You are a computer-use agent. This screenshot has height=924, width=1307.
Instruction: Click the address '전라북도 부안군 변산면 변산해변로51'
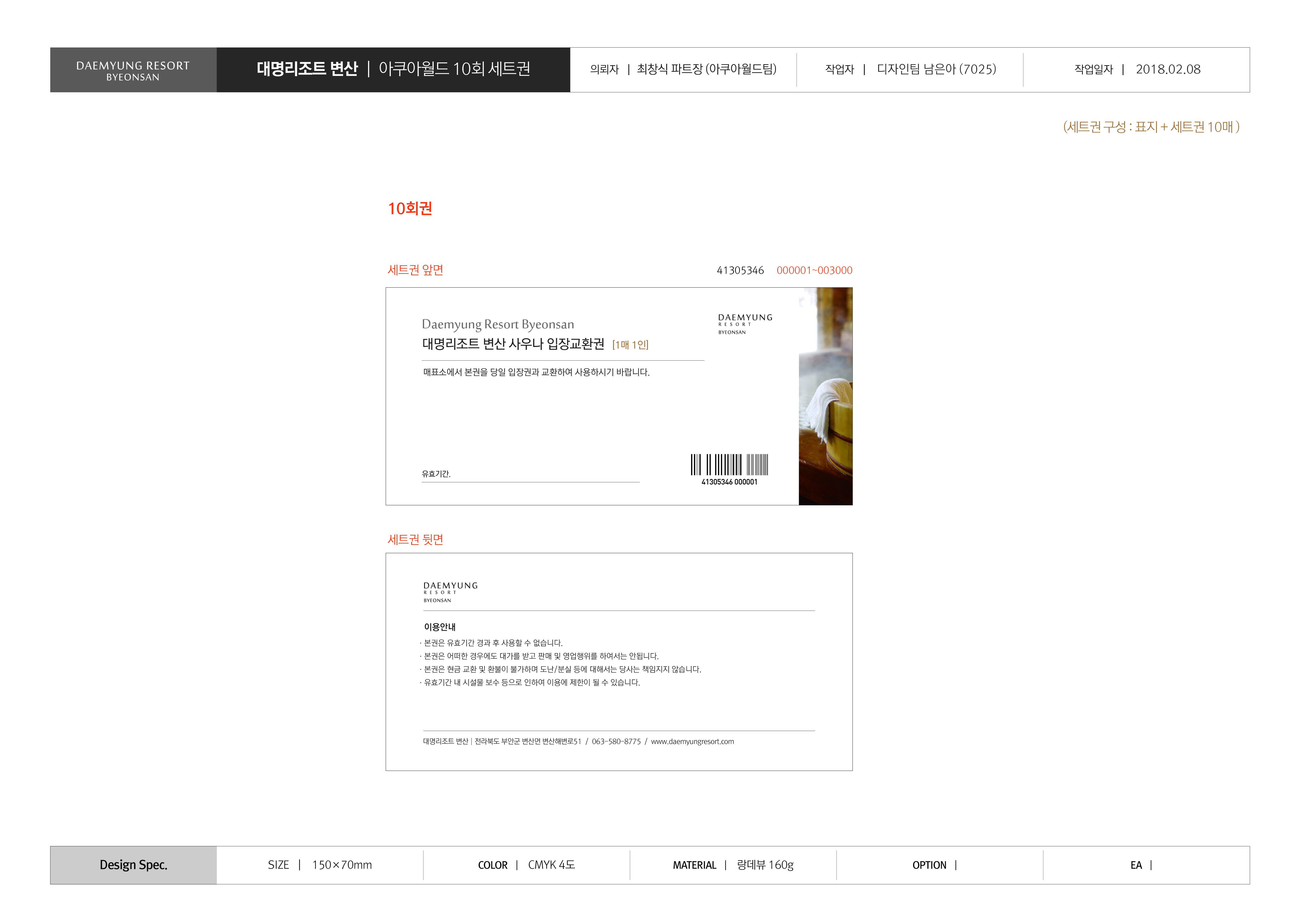pos(528,741)
